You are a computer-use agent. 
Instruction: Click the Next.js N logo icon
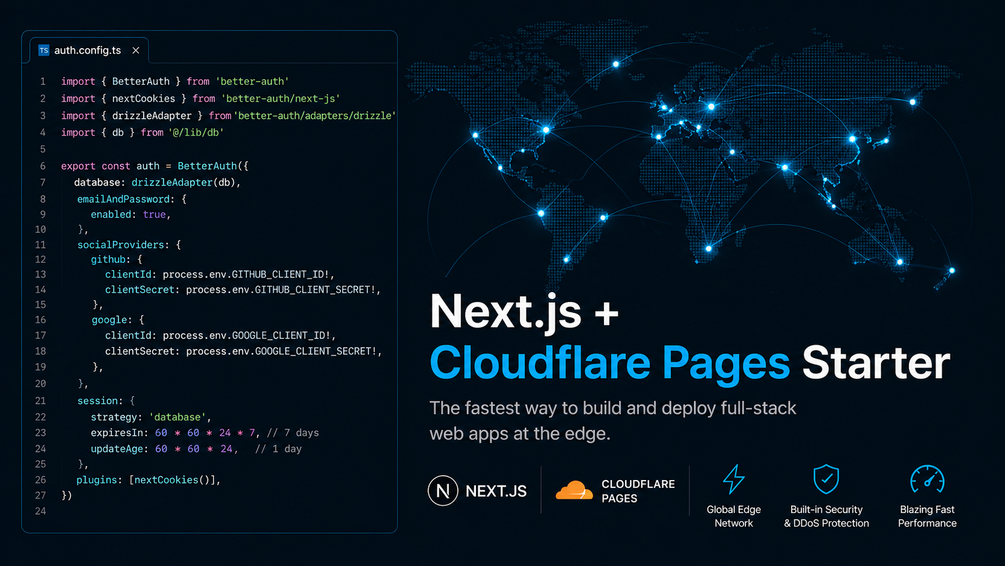(x=443, y=490)
